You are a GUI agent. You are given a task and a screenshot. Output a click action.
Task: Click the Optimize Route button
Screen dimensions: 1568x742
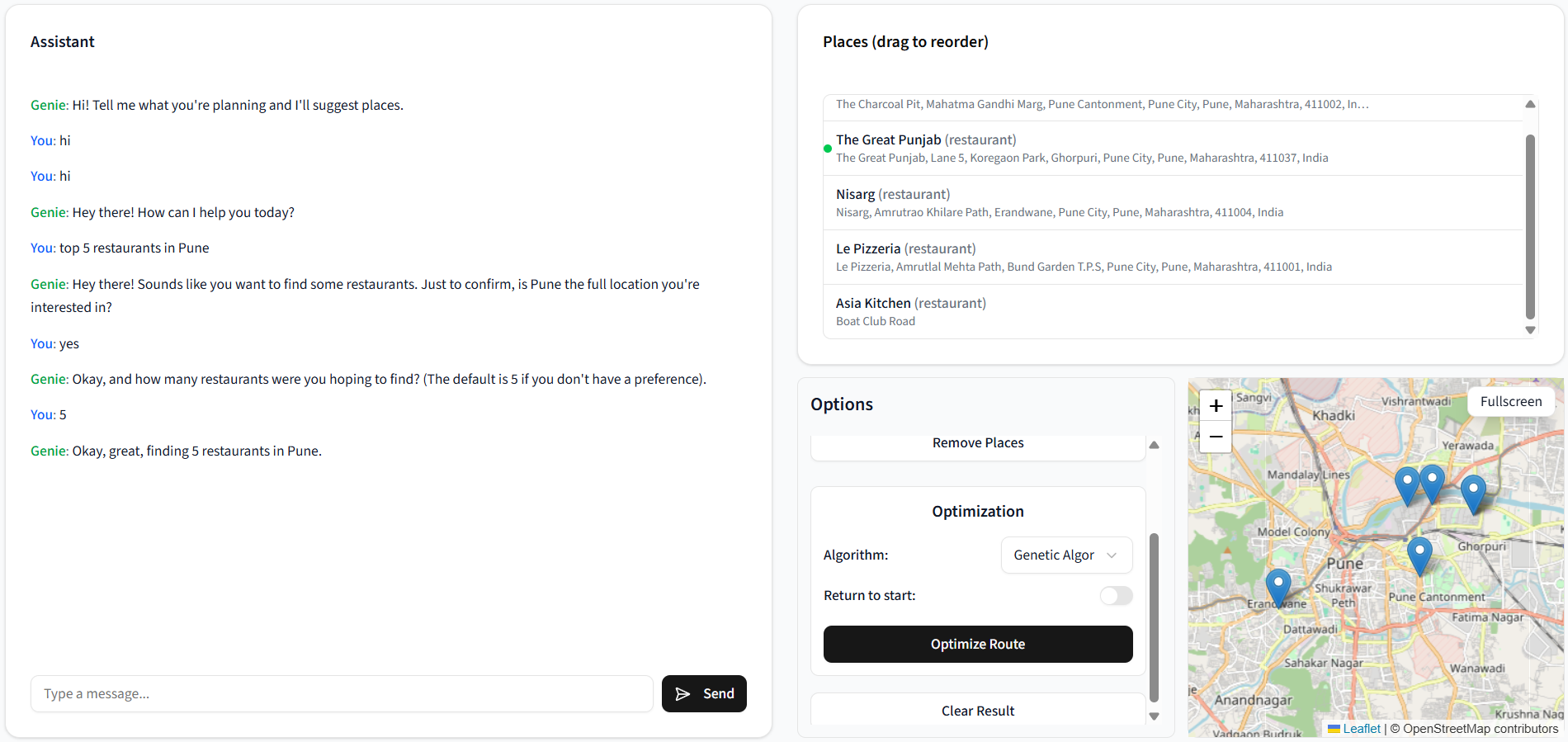978,645
